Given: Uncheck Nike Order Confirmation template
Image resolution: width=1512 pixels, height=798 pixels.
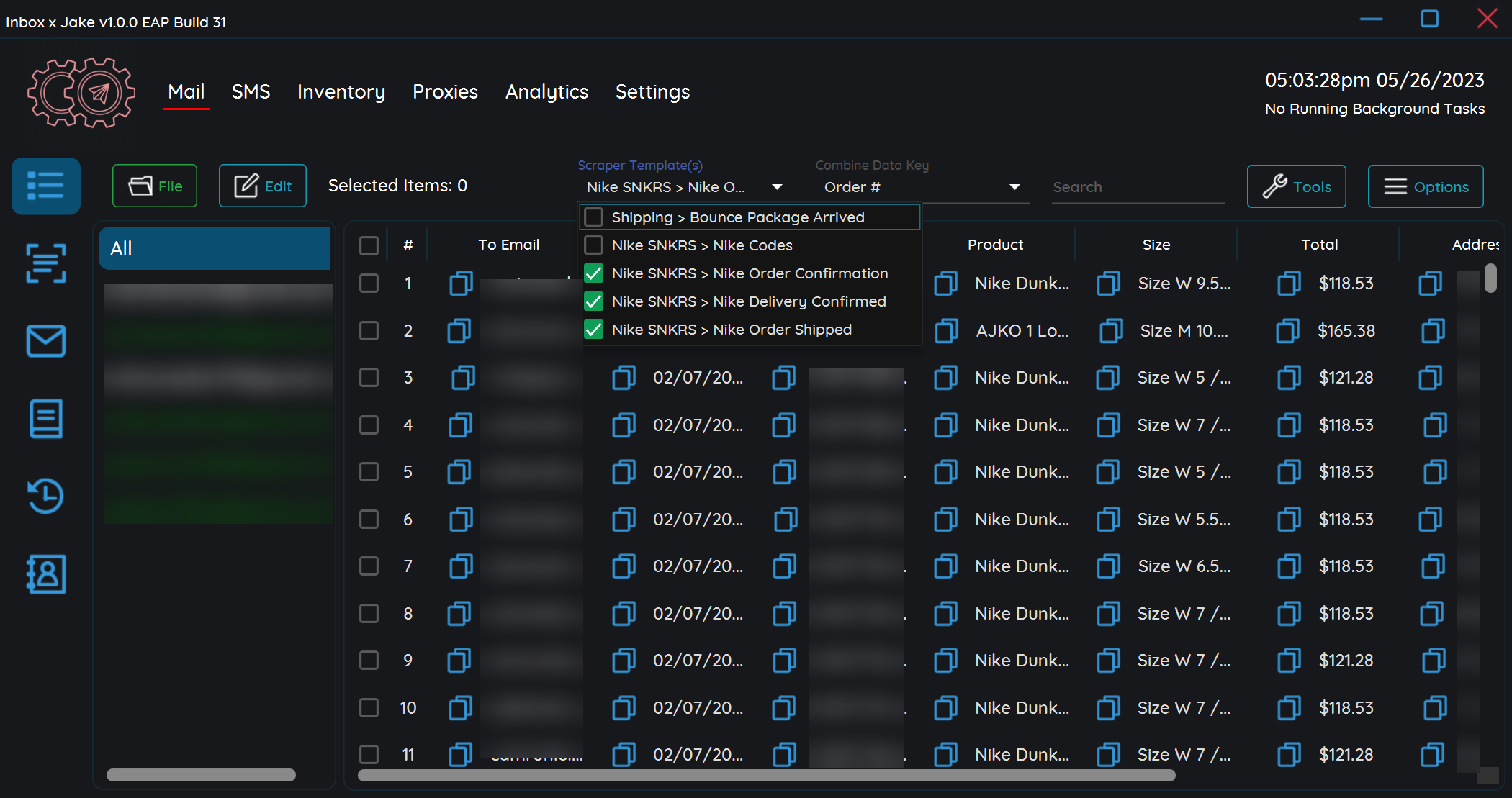Looking at the screenshot, I should click(594, 273).
